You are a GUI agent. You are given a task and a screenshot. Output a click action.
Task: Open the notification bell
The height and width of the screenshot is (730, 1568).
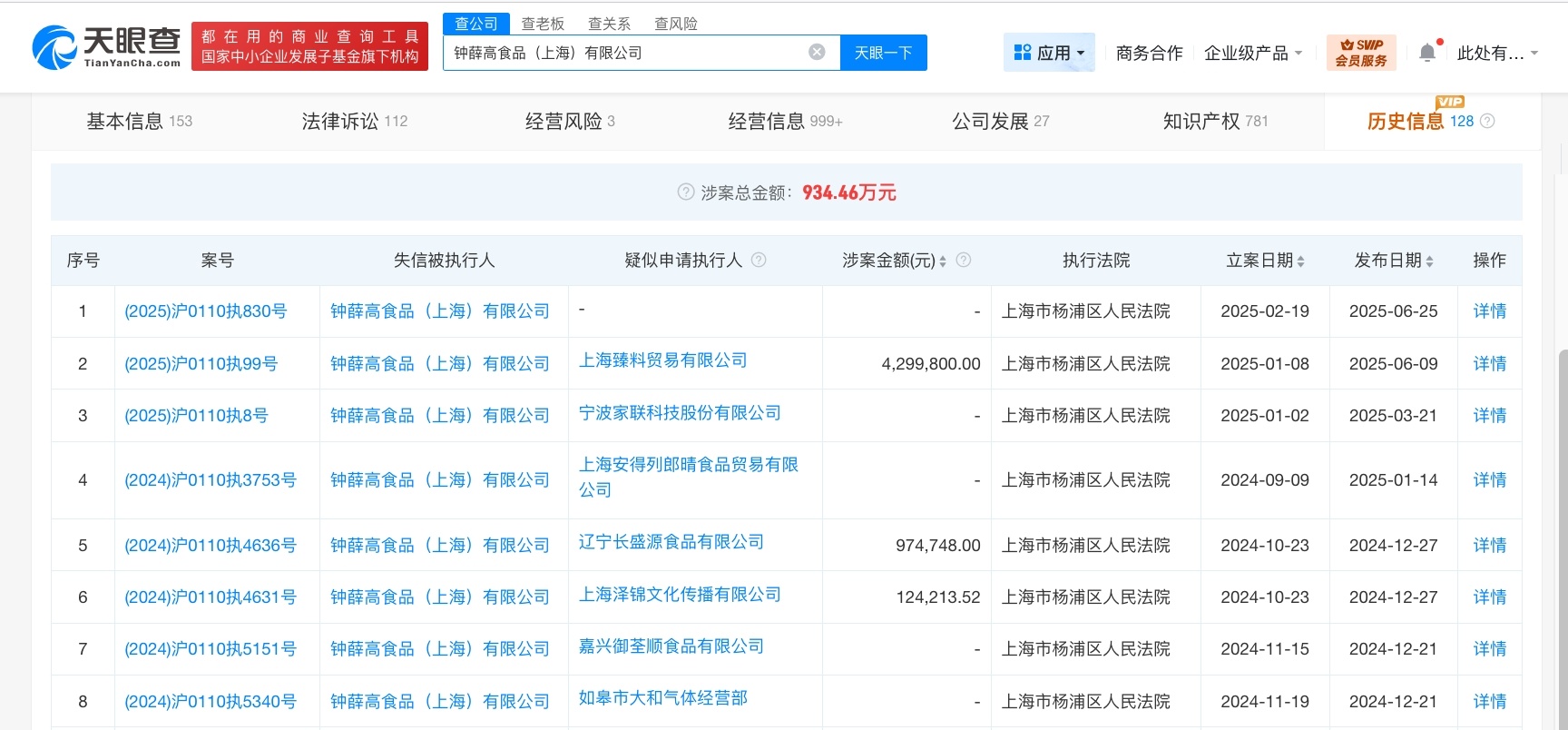point(1427,53)
